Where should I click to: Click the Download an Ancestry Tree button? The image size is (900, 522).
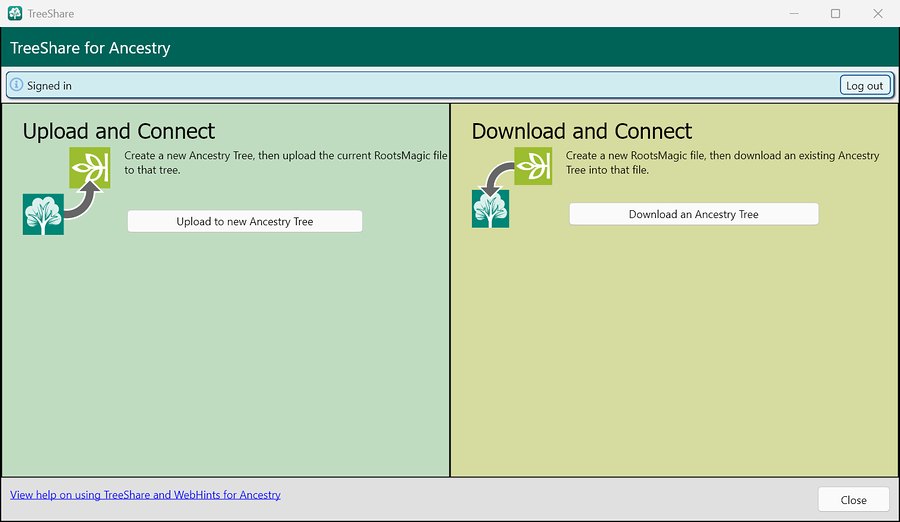coord(693,214)
